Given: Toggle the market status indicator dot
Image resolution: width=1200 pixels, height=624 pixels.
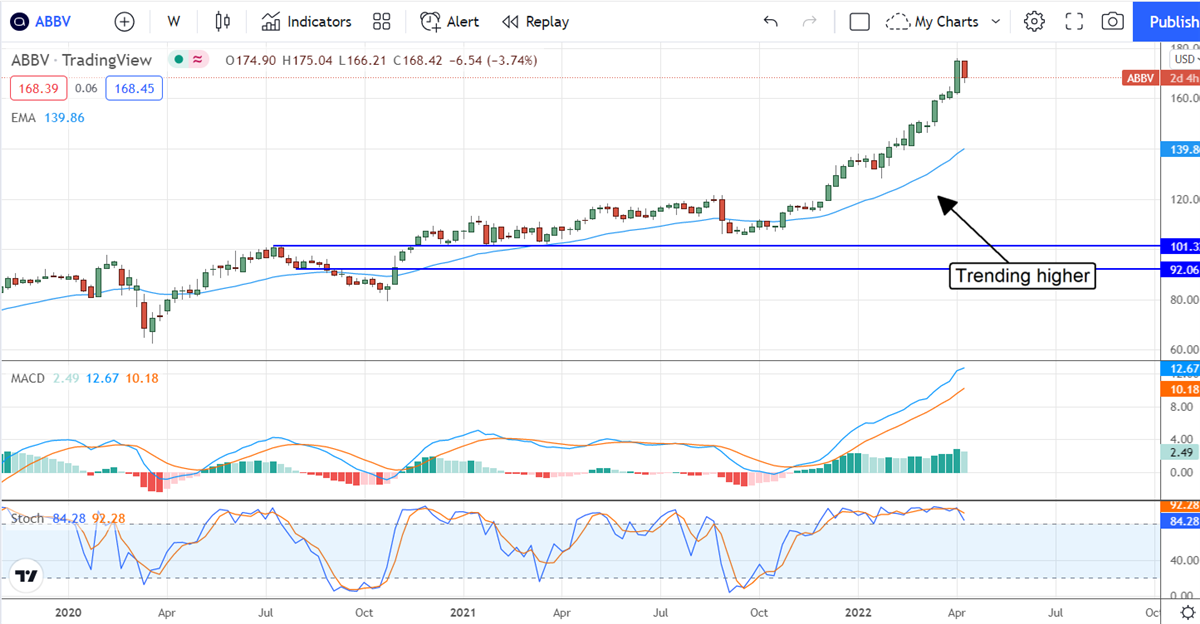Looking at the screenshot, I should click(x=179, y=60).
